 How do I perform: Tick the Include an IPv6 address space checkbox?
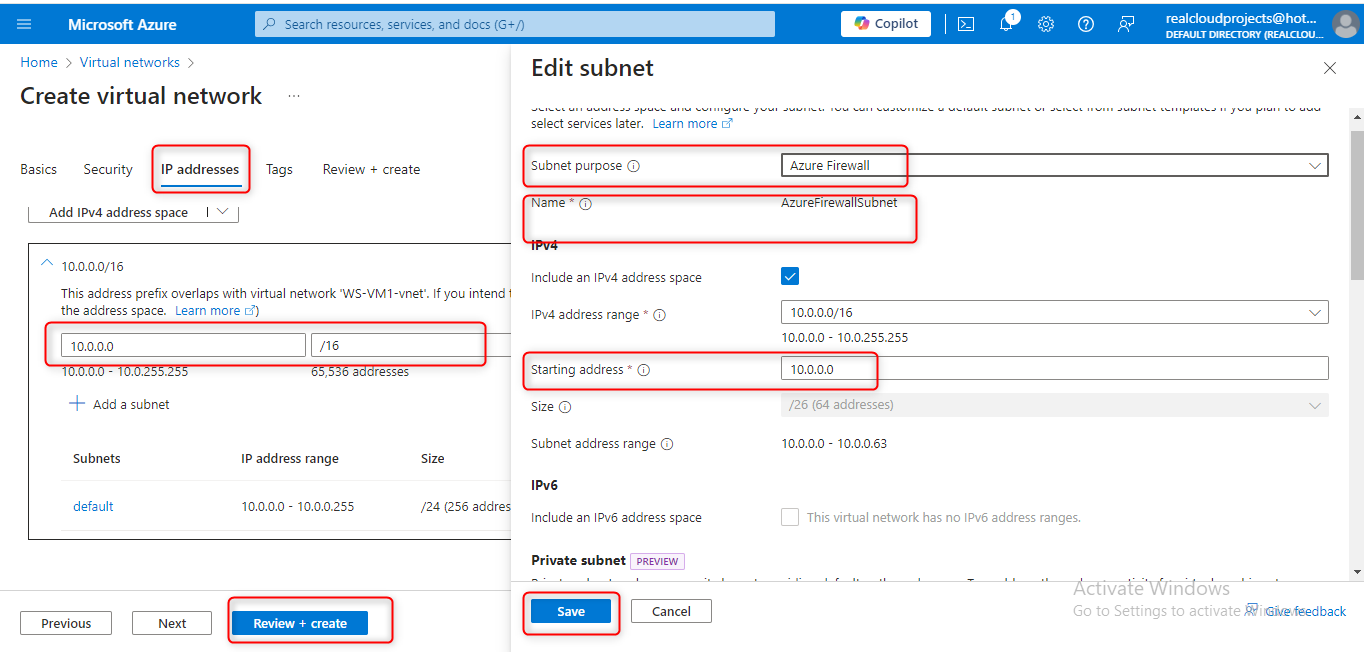point(790,517)
